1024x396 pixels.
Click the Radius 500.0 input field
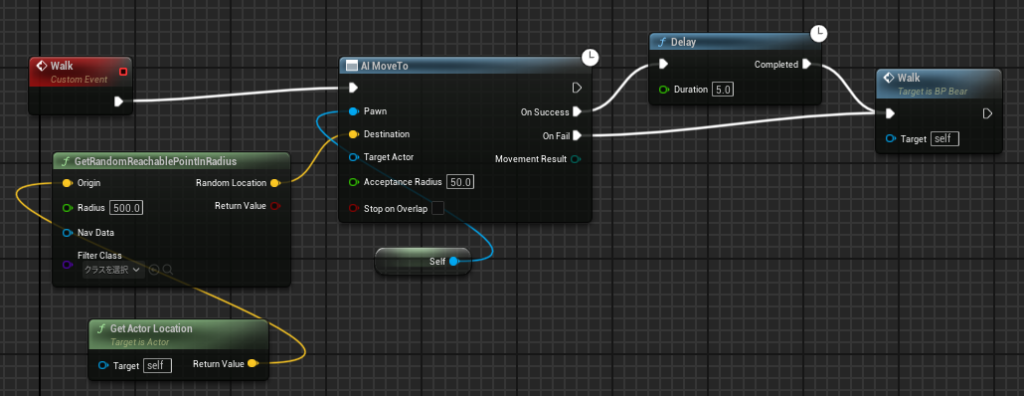point(126,208)
